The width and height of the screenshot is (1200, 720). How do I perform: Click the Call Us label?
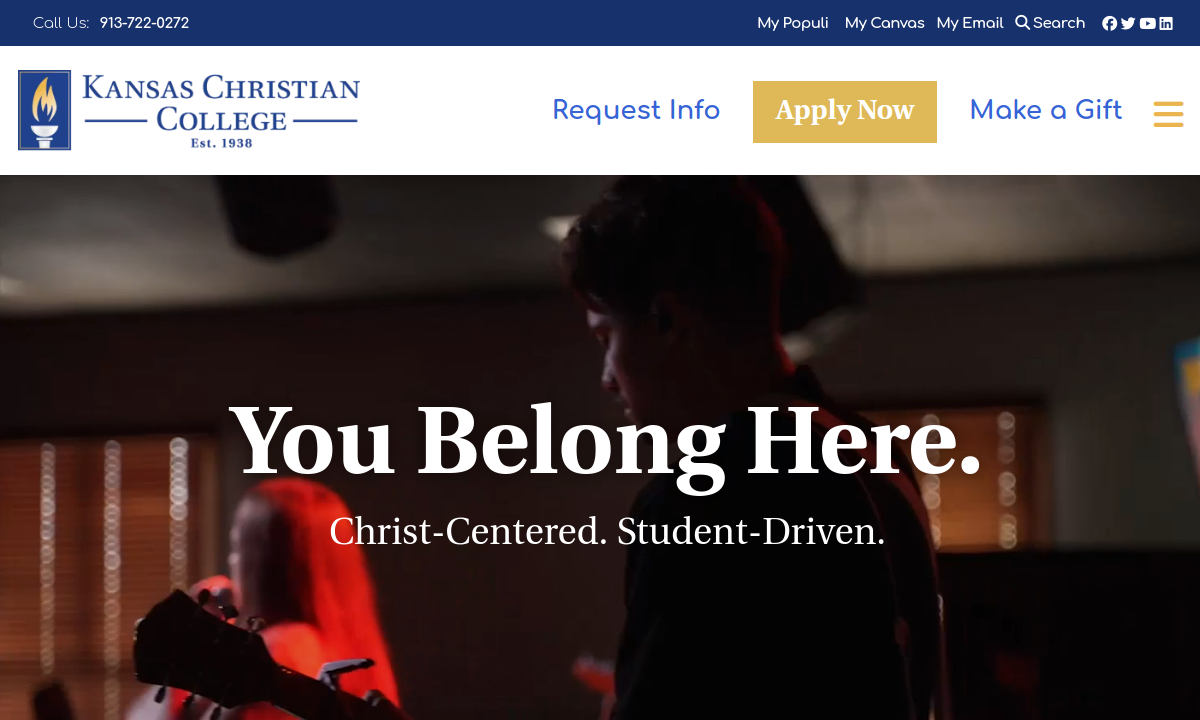point(61,23)
